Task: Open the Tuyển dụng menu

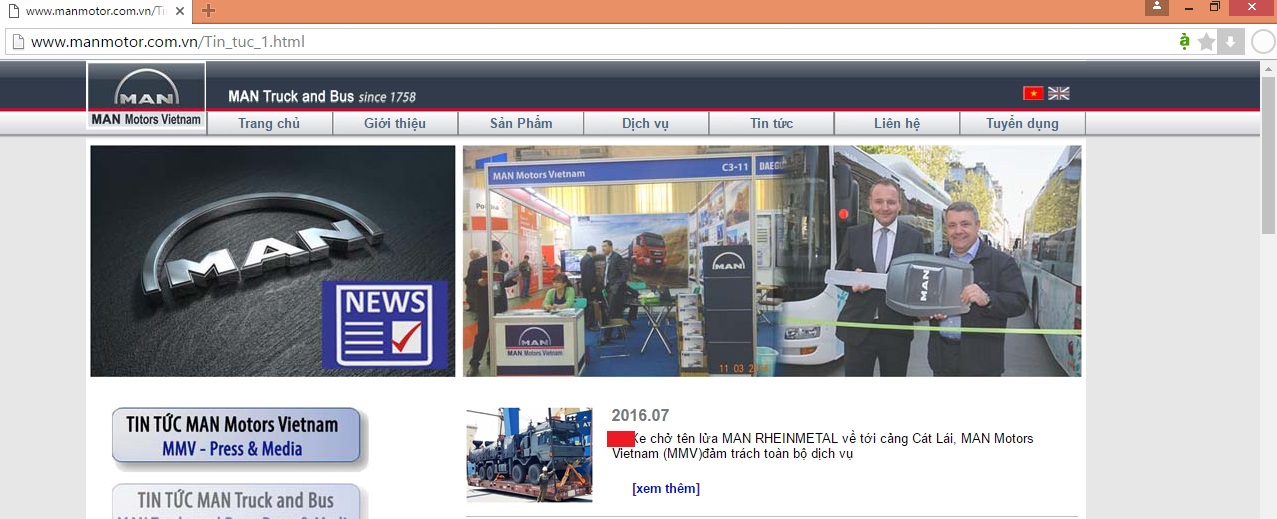Action: pos(1022,123)
